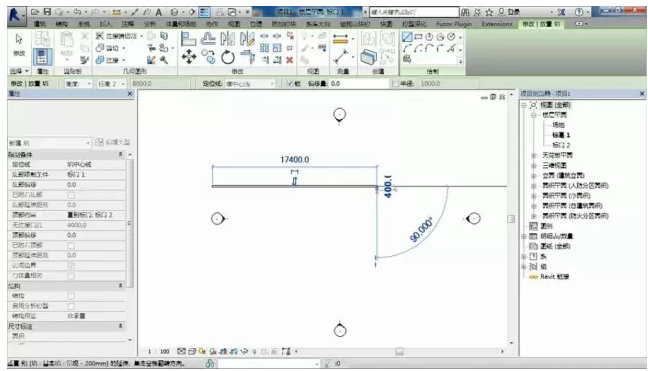Toggle the Chain checkbox in the options bar
648x371 pixels.
tap(290, 84)
